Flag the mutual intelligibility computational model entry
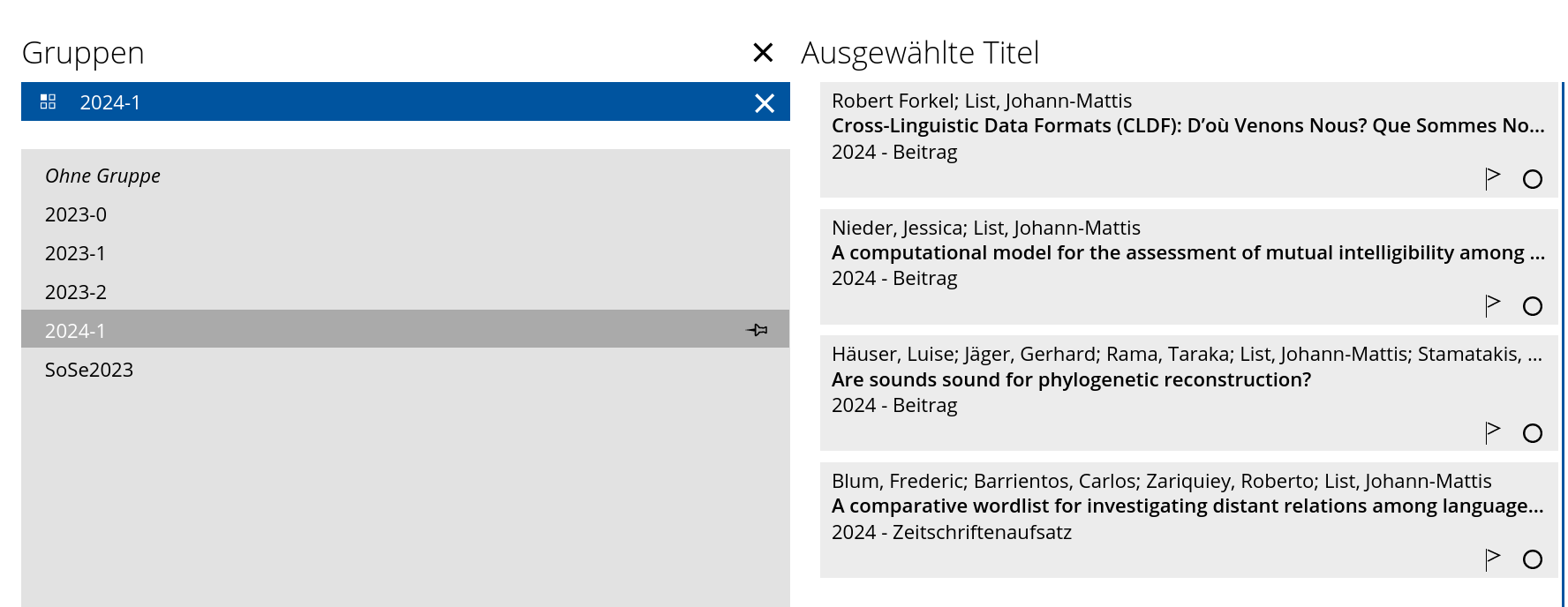1568x607 pixels. [1492, 305]
